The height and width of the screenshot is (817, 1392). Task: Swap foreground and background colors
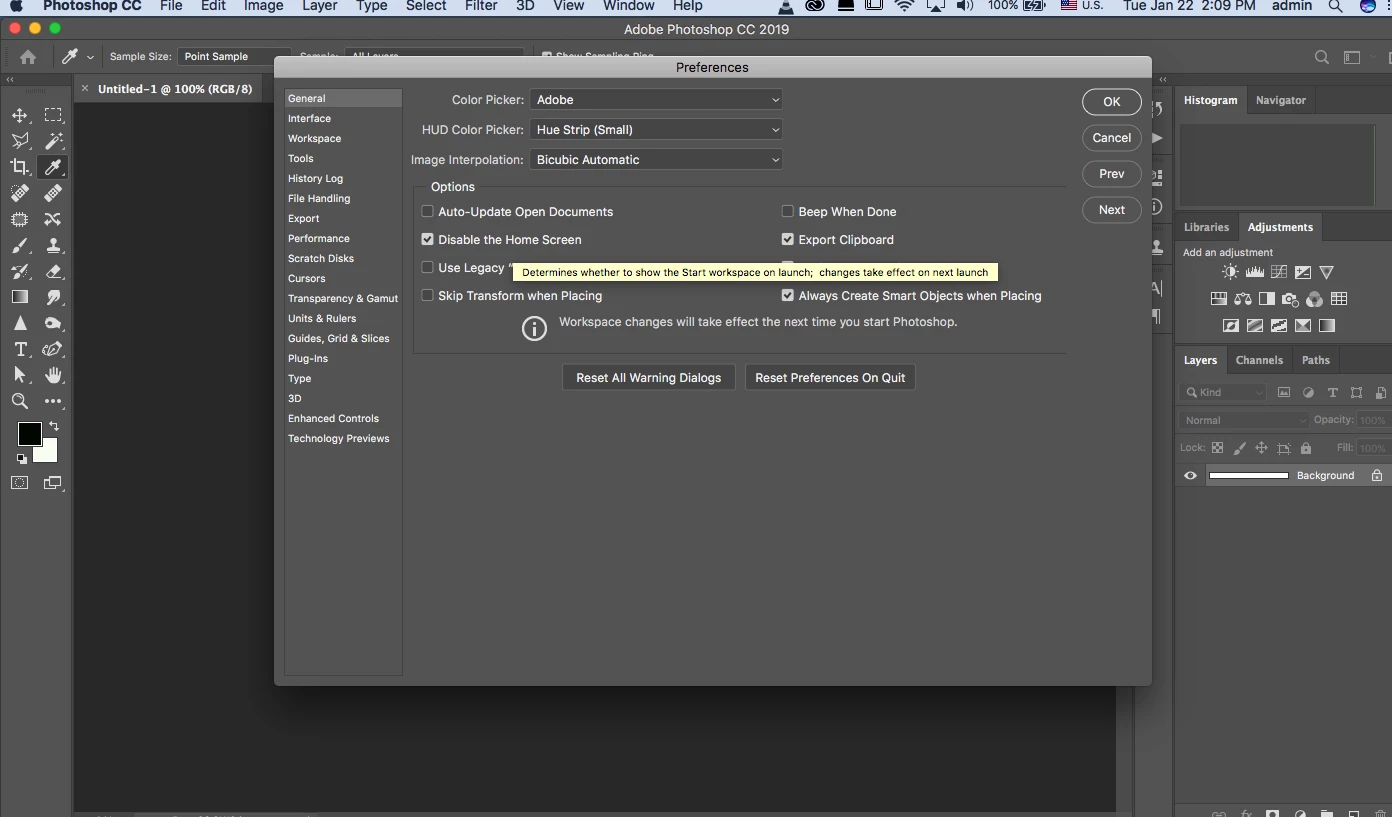pos(54,426)
